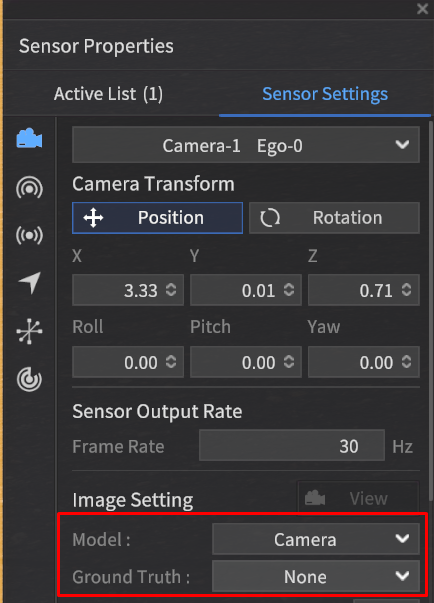
Task: Activate Rotation transform mode
Action: 334,218
